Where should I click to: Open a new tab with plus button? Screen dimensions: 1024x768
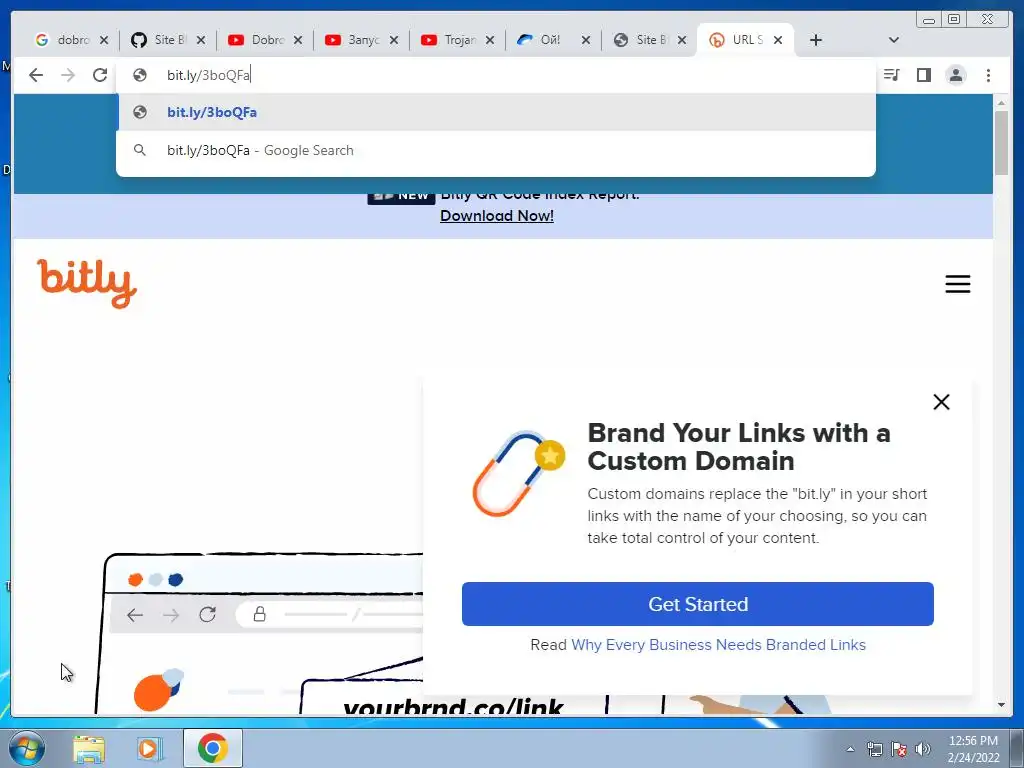click(x=816, y=40)
